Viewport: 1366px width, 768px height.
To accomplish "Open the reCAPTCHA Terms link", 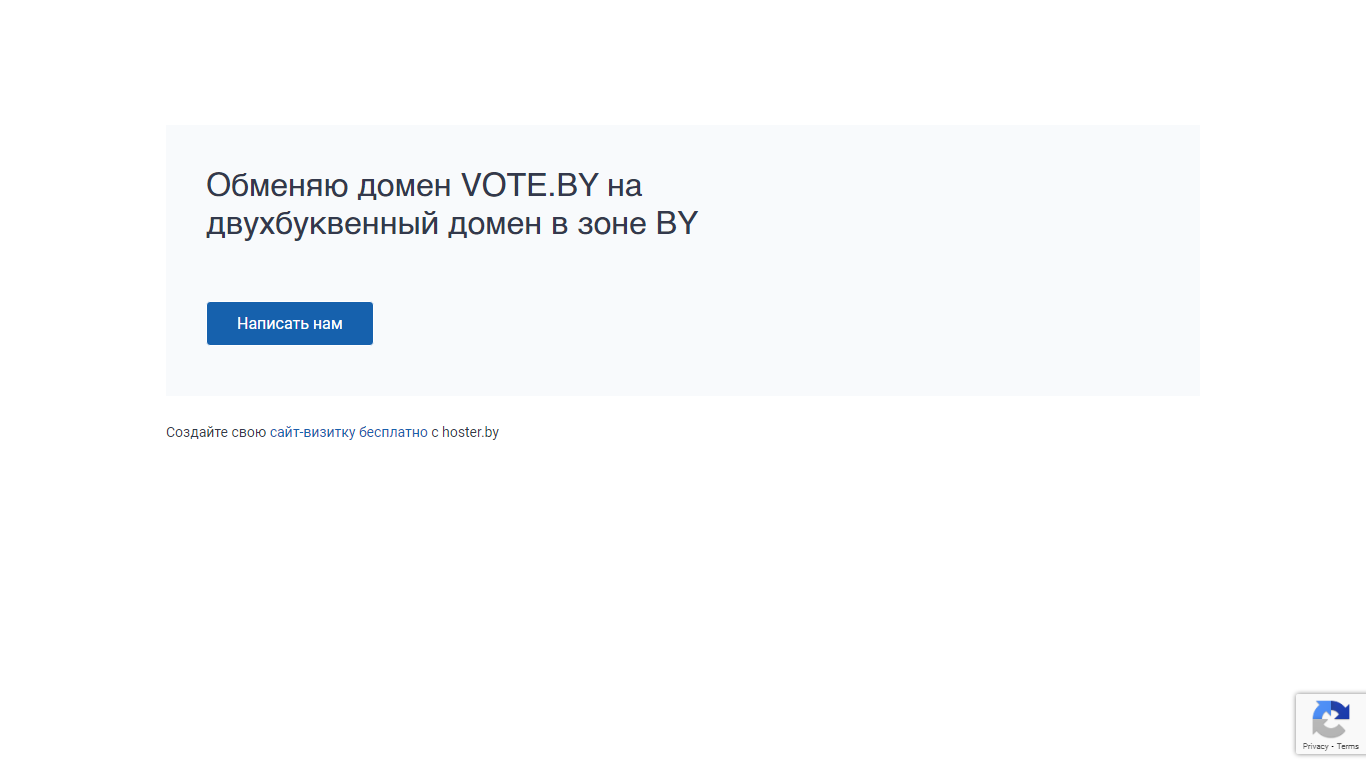I will pos(1348,747).
